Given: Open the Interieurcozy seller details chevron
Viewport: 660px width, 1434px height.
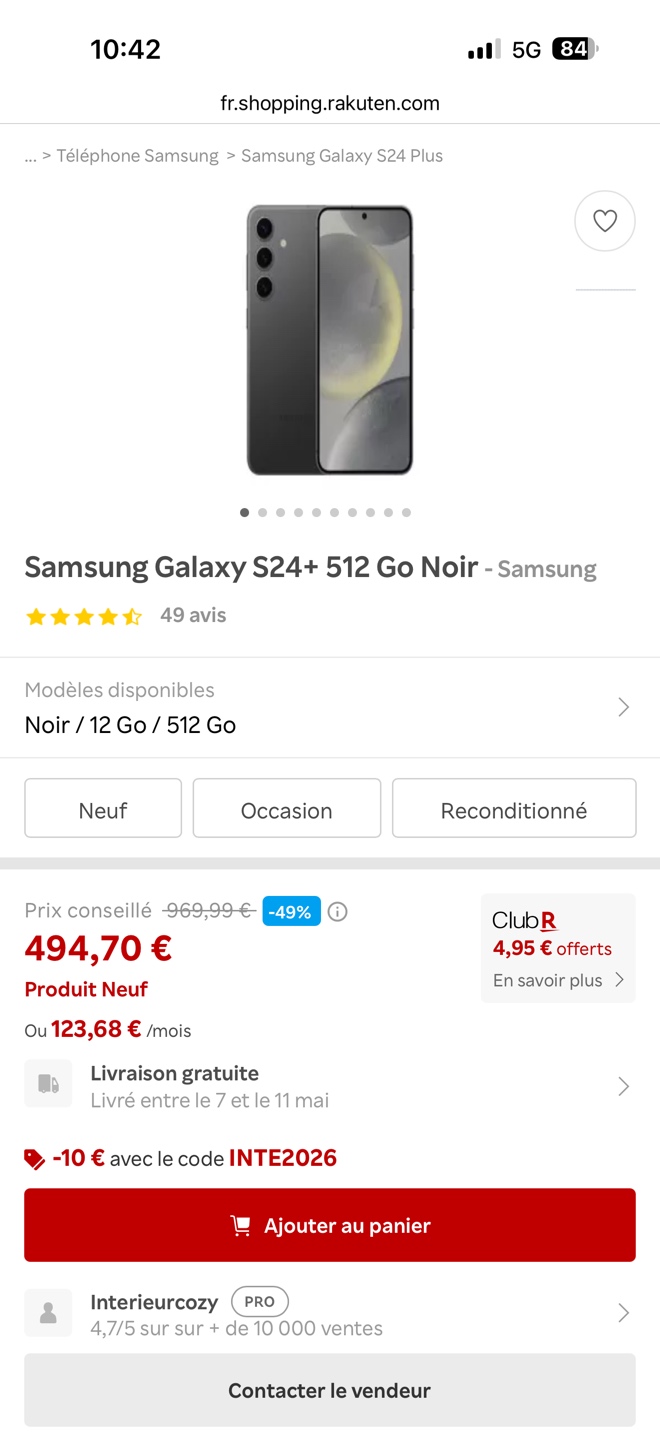Looking at the screenshot, I should pyautogui.click(x=623, y=1313).
